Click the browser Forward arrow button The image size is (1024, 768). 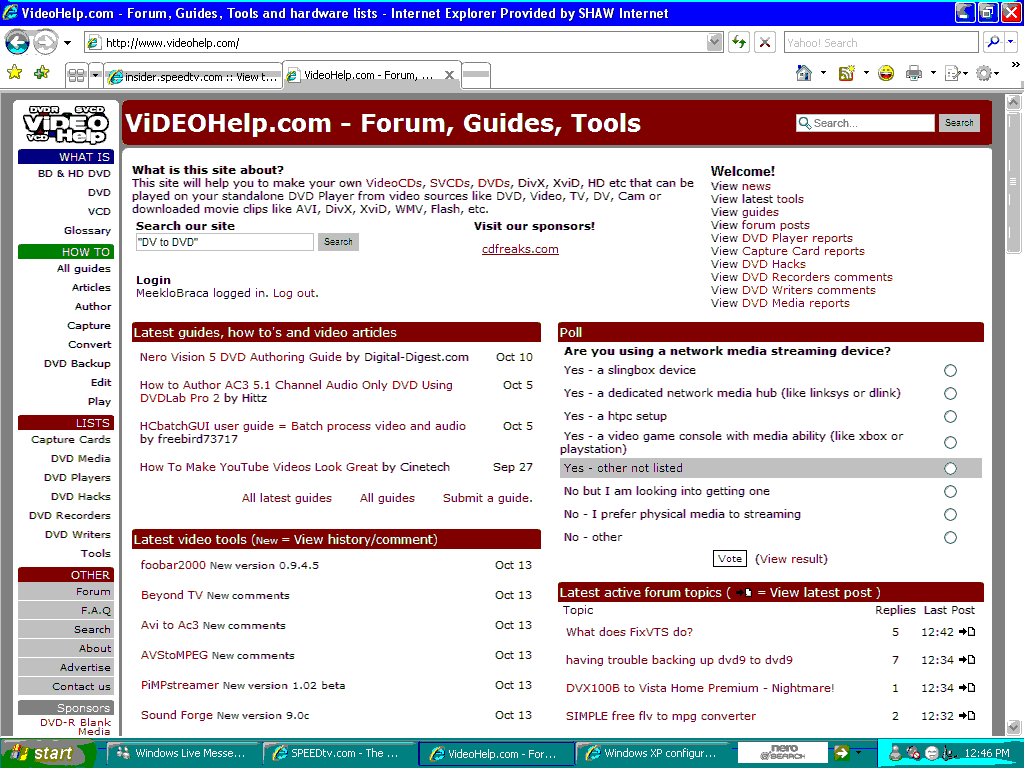coord(45,43)
